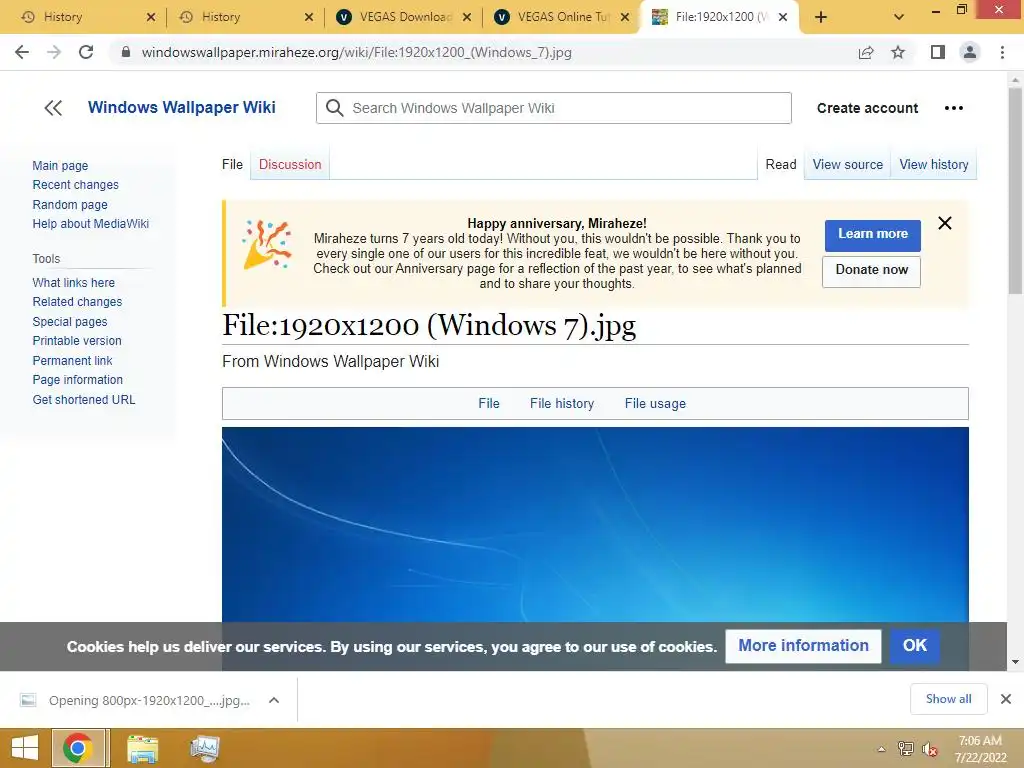Image resolution: width=1024 pixels, height=768 pixels.
Task: Open the View source tab
Action: 847,165
